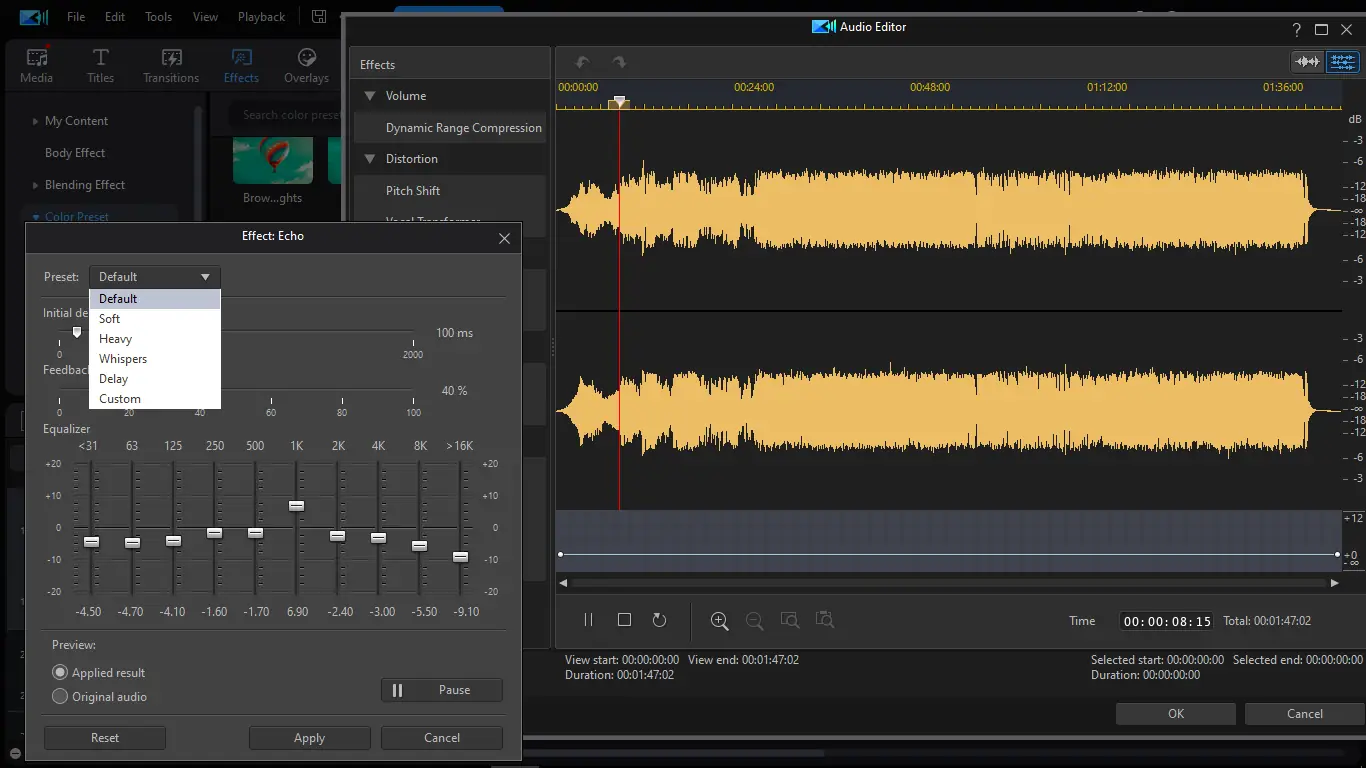Choose the Heavy echo preset
Screen dimensions: 1366x768
(116, 339)
